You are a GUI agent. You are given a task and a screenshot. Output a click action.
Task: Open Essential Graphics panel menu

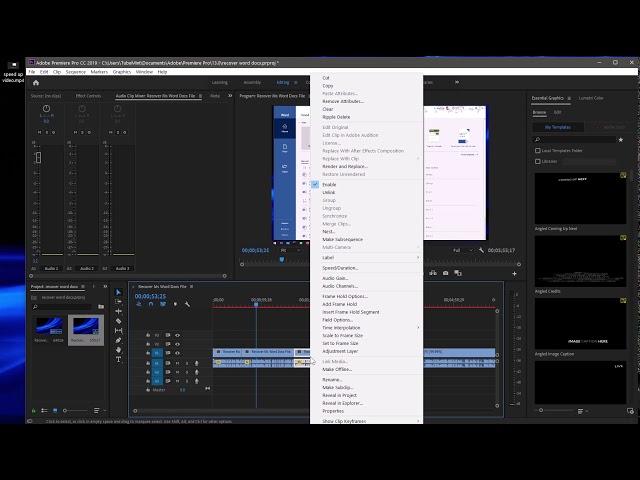(569, 98)
